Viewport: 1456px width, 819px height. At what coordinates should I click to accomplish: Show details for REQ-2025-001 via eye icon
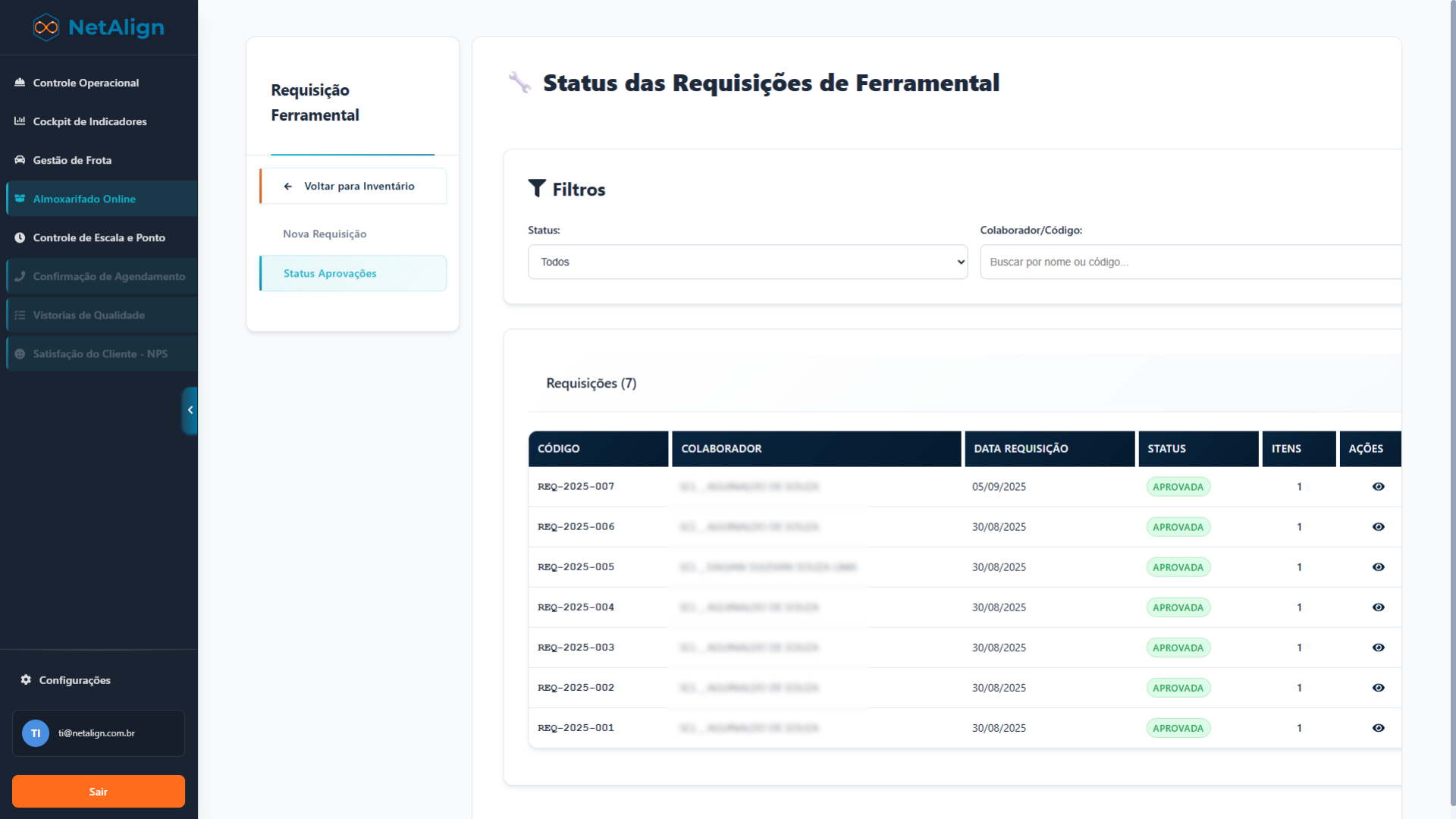point(1379,727)
